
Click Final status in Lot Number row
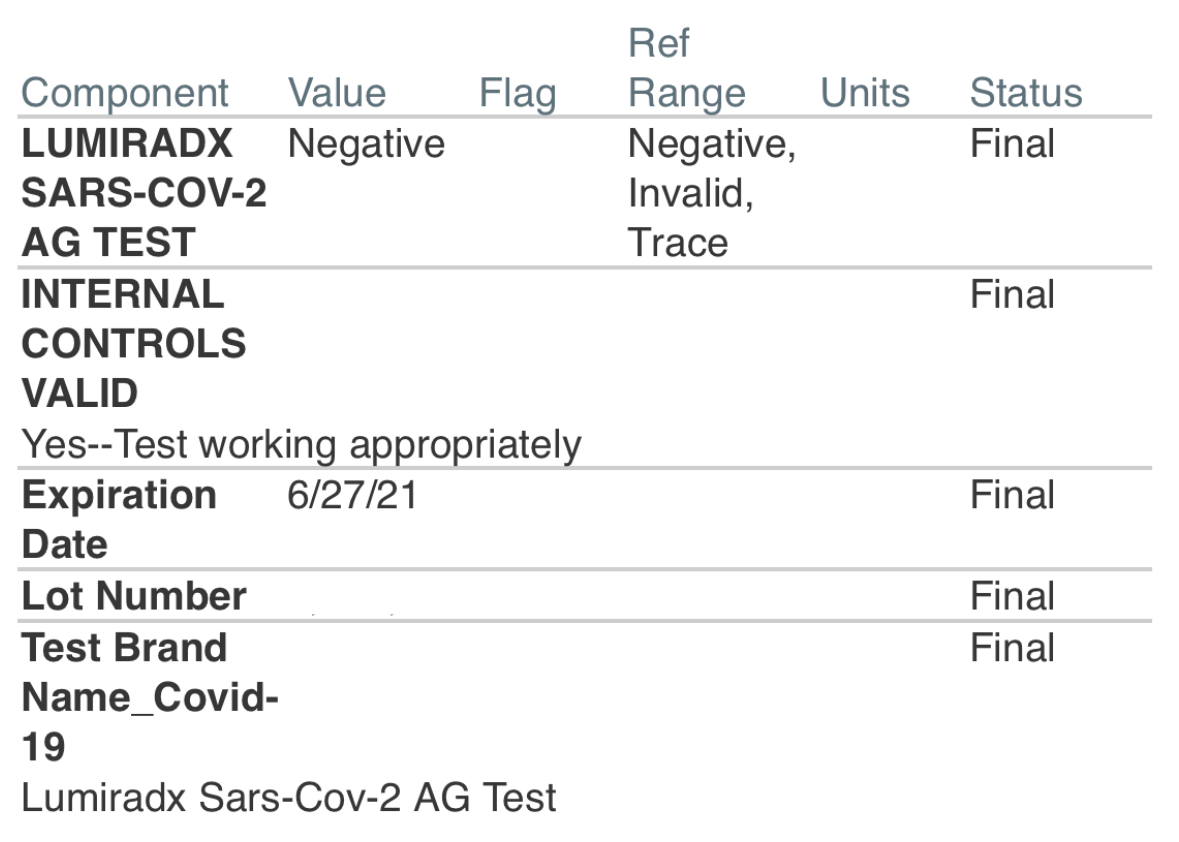point(1011,597)
